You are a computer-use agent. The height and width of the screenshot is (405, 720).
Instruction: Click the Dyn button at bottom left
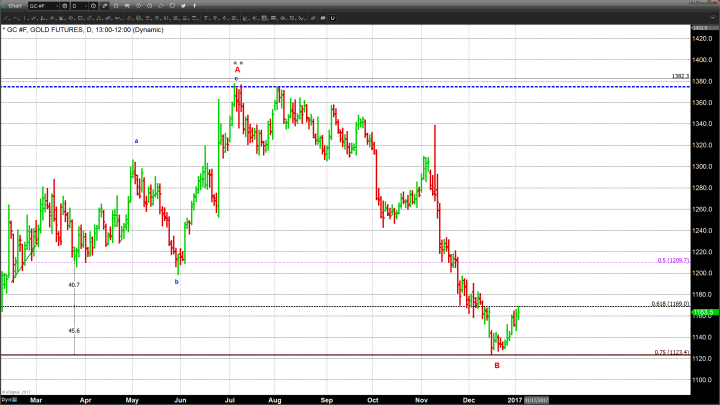[x=7, y=399]
